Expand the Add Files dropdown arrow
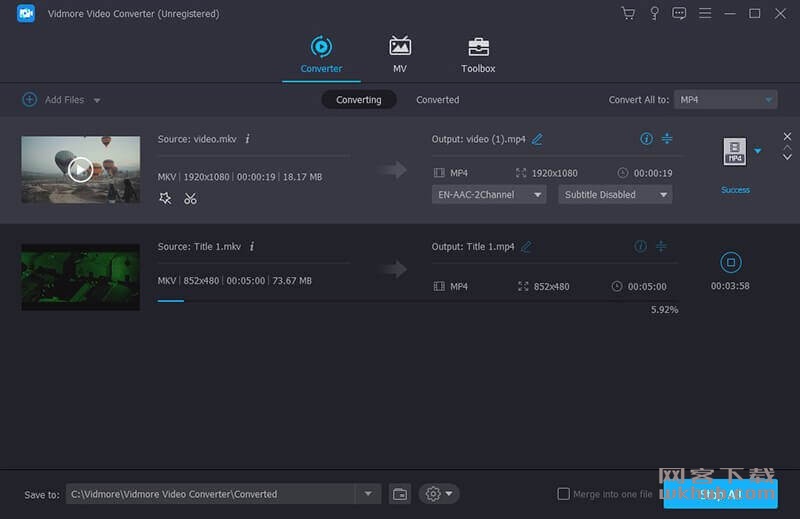This screenshot has height=519, width=800. click(97, 101)
